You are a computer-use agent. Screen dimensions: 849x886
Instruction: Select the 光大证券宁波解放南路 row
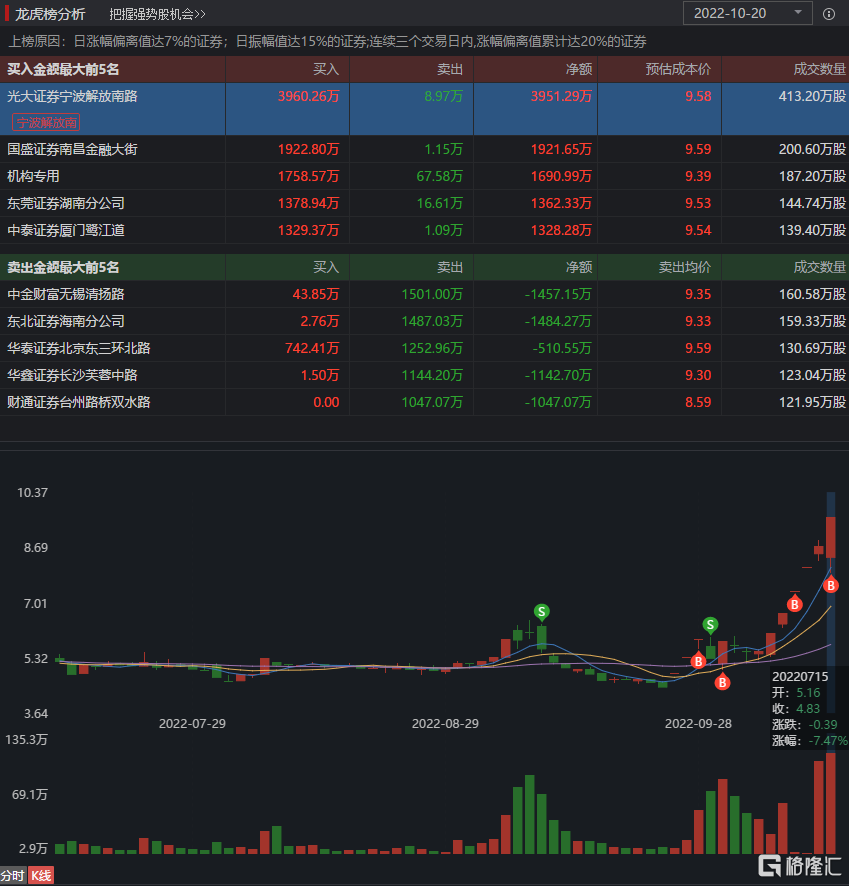coord(424,109)
